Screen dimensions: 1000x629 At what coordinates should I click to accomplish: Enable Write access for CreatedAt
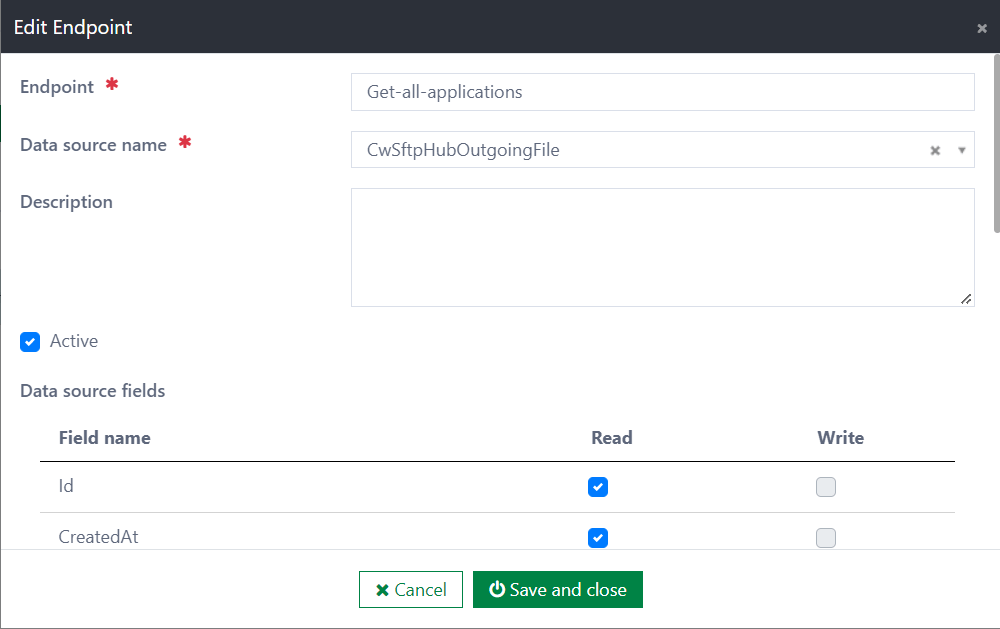[826, 538]
